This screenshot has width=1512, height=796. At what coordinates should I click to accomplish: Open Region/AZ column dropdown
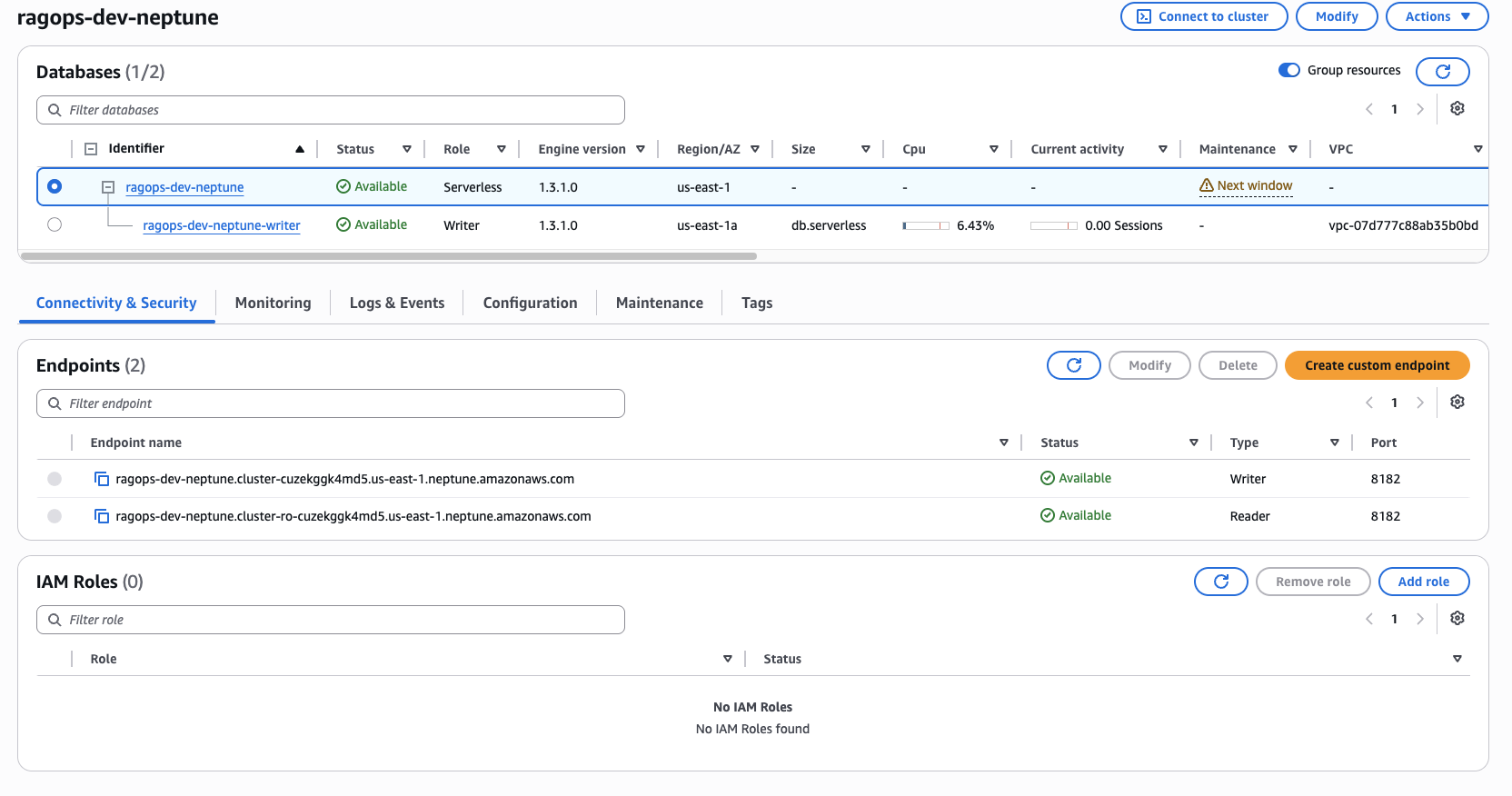755,149
